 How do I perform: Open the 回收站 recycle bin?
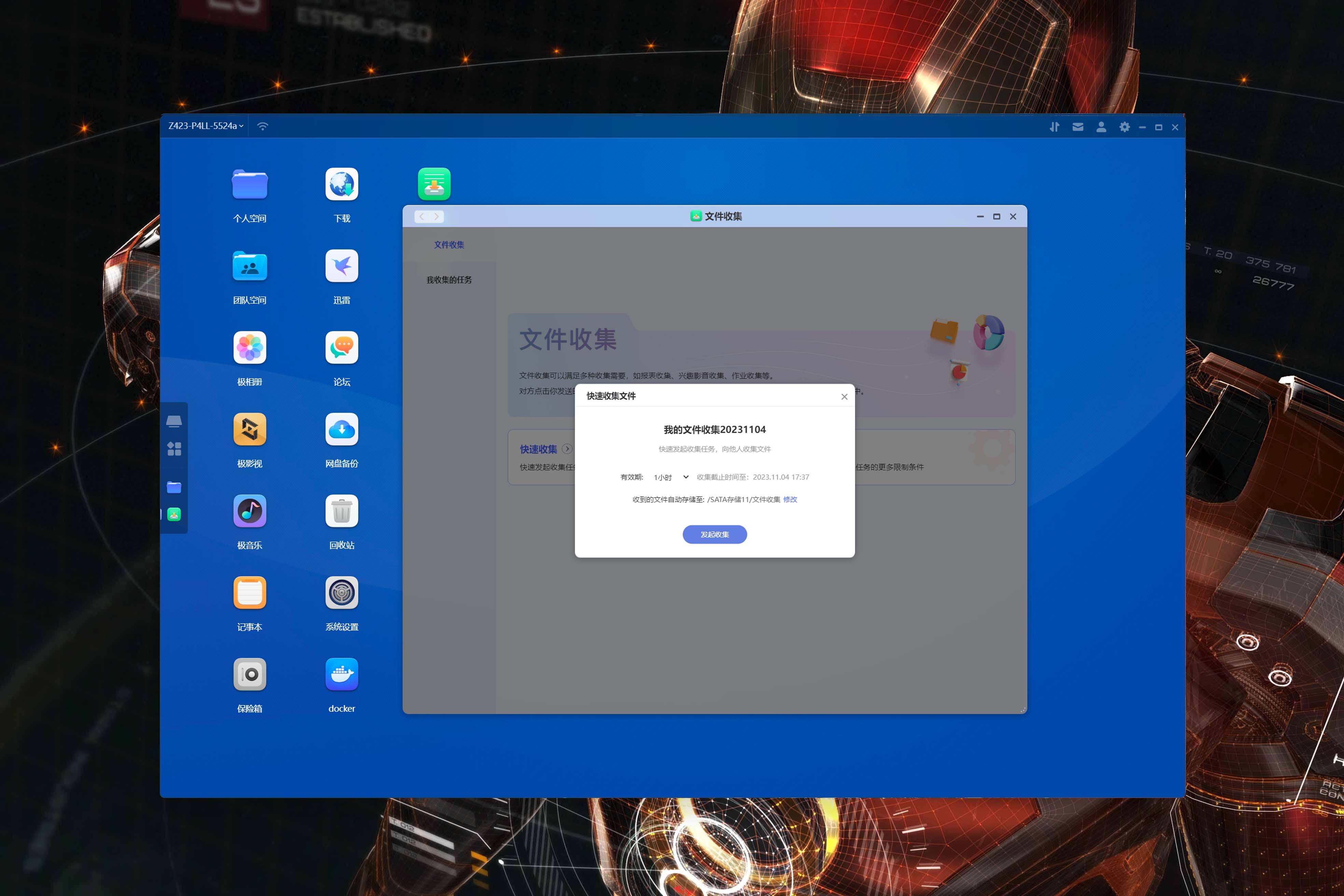click(342, 511)
